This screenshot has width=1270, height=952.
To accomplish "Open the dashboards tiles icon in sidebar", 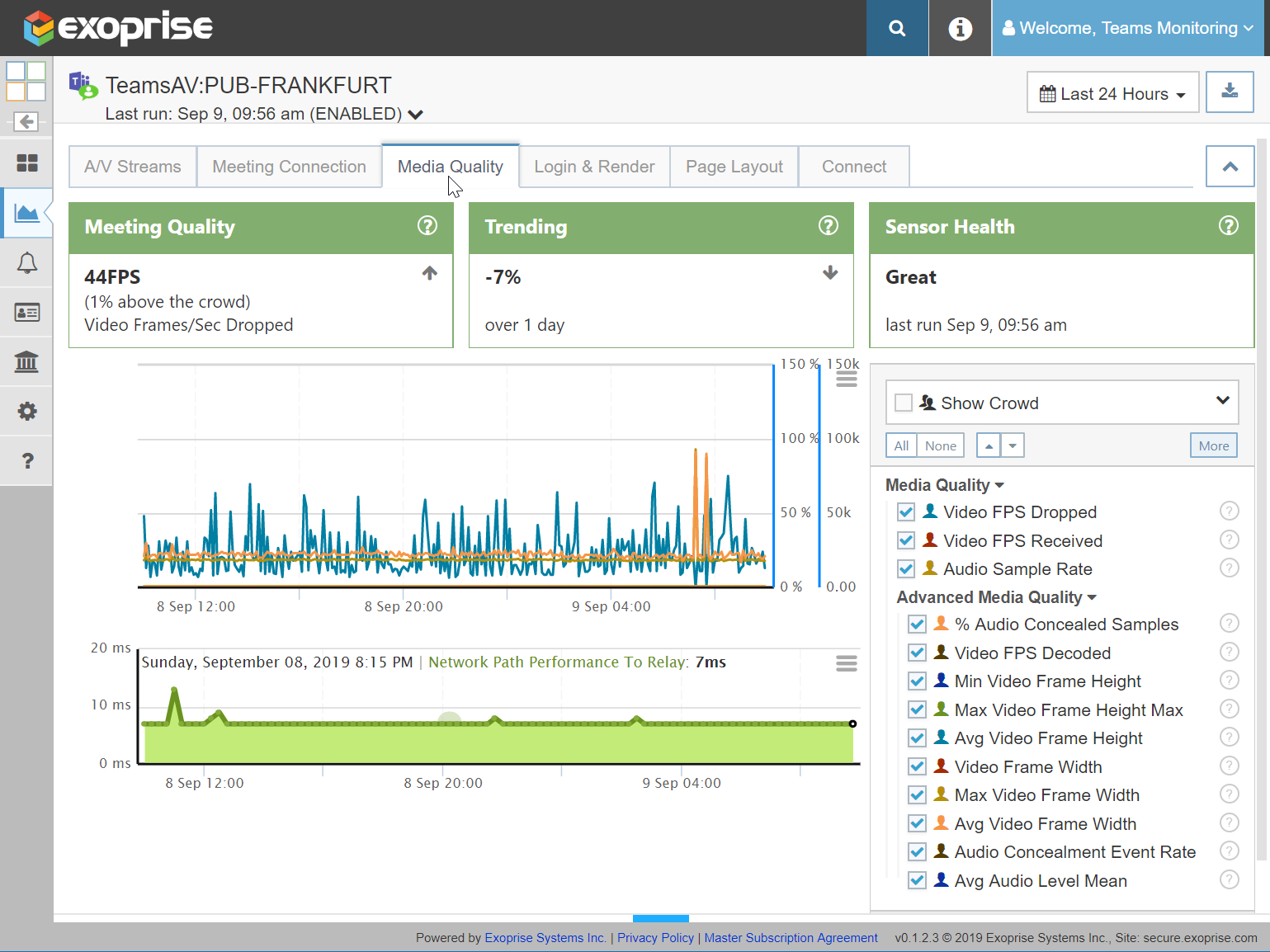I will tap(26, 163).
